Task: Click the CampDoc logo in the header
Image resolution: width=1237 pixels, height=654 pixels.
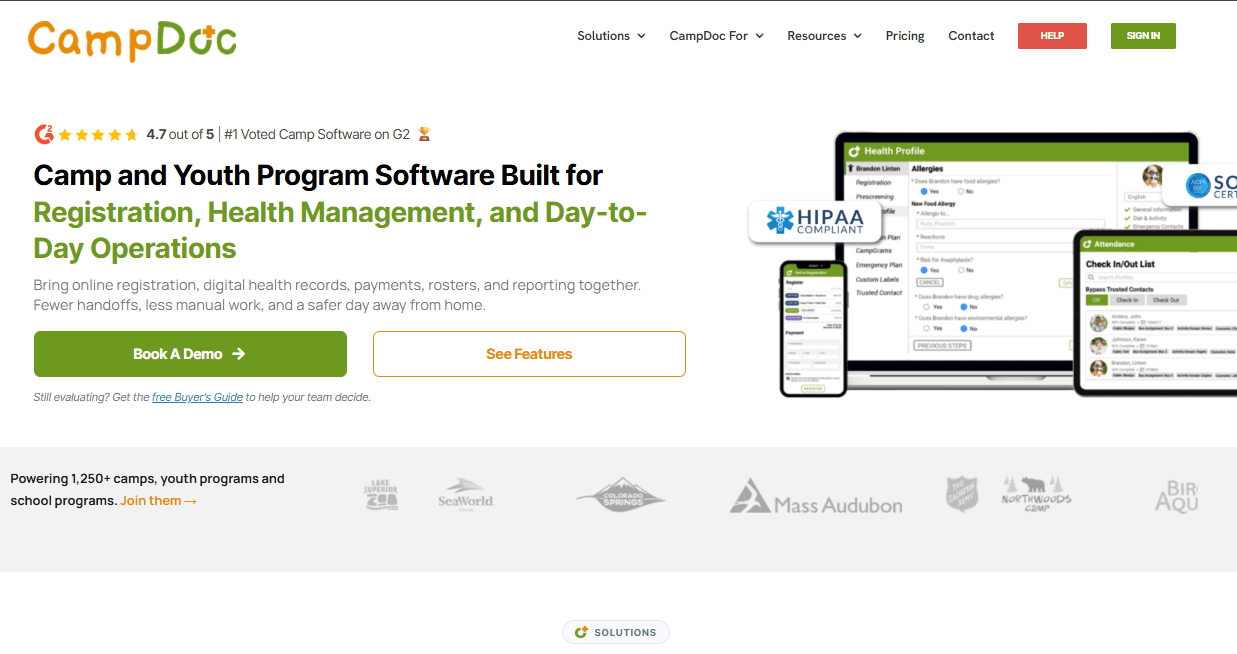Action: click(132, 39)
